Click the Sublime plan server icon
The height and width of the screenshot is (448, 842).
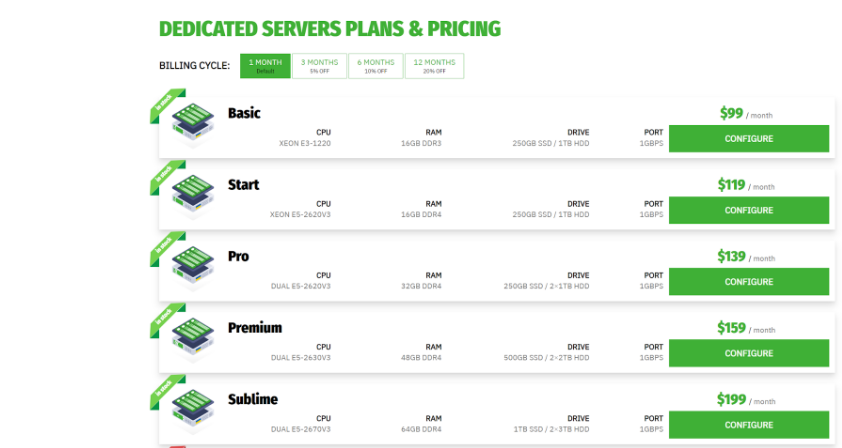pos(193,411)
